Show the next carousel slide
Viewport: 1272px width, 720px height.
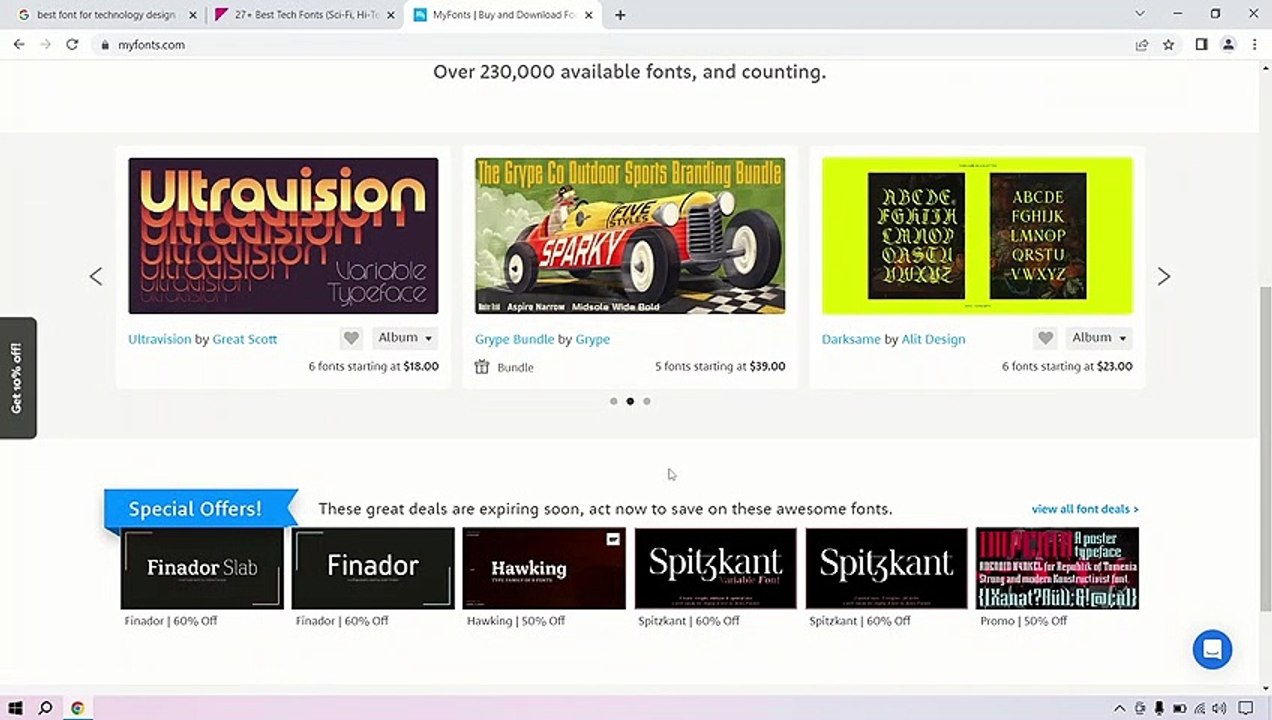1164,276
